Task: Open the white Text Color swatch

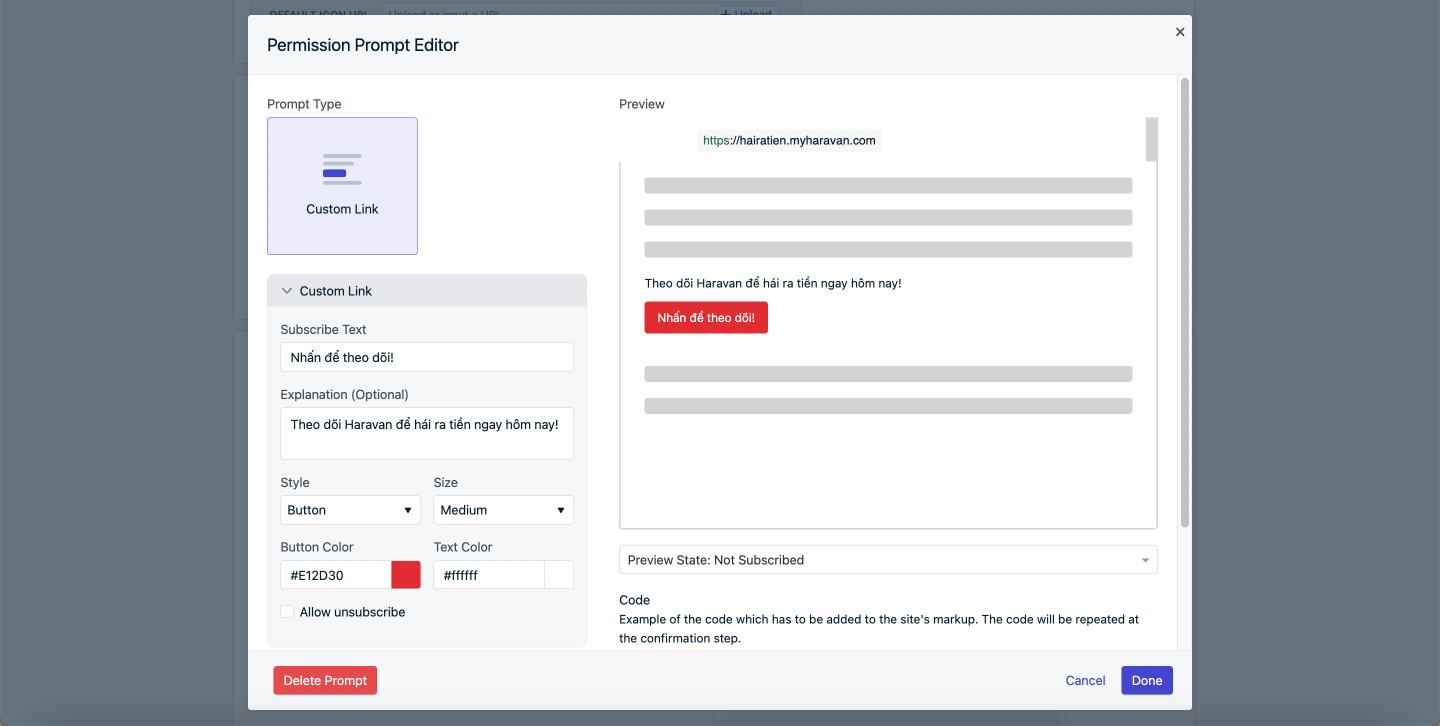Action: pyautogui.click(x=559, y=575)
